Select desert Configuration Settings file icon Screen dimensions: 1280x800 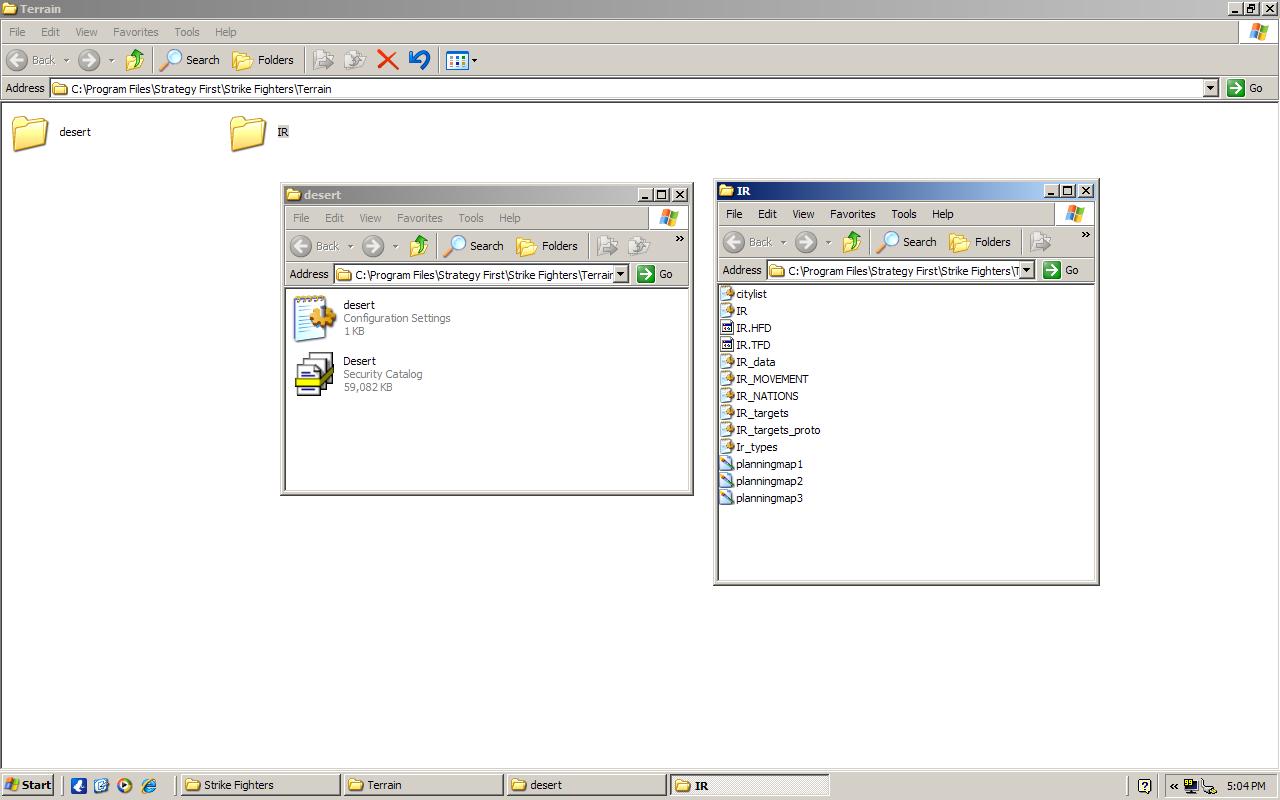(314, 318)
